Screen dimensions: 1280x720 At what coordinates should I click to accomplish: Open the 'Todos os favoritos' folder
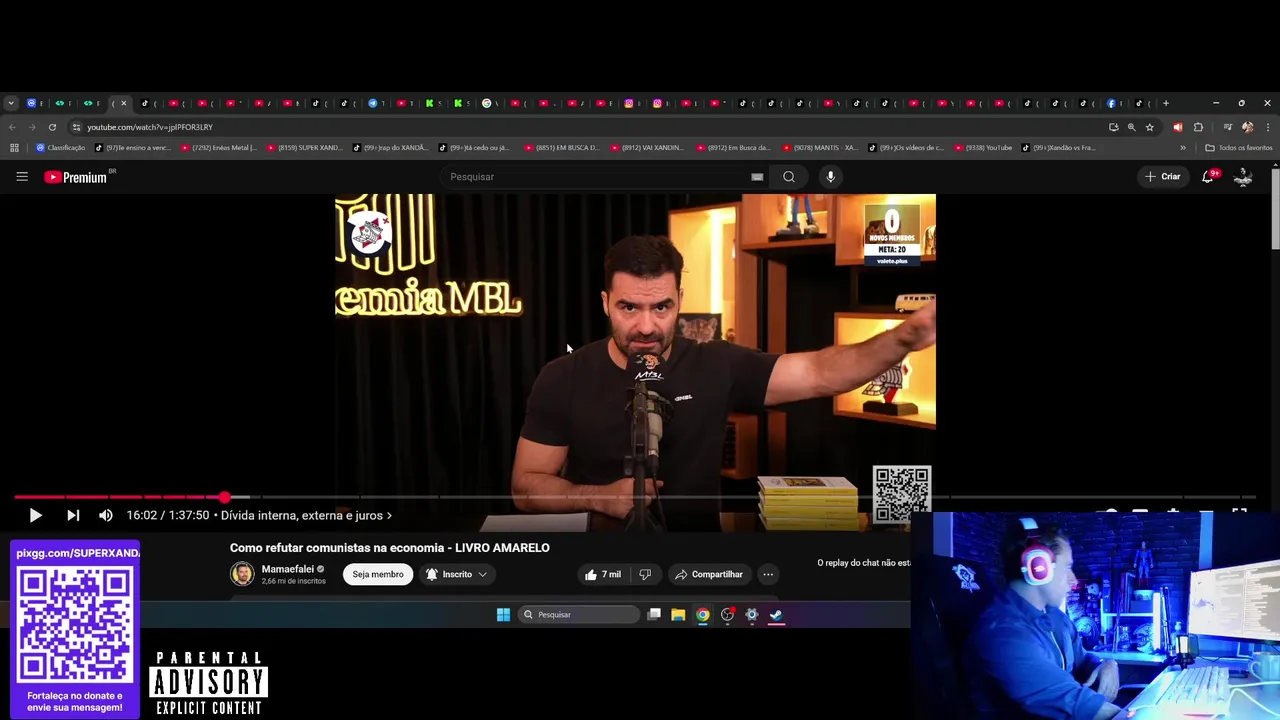click(1239, 148)
